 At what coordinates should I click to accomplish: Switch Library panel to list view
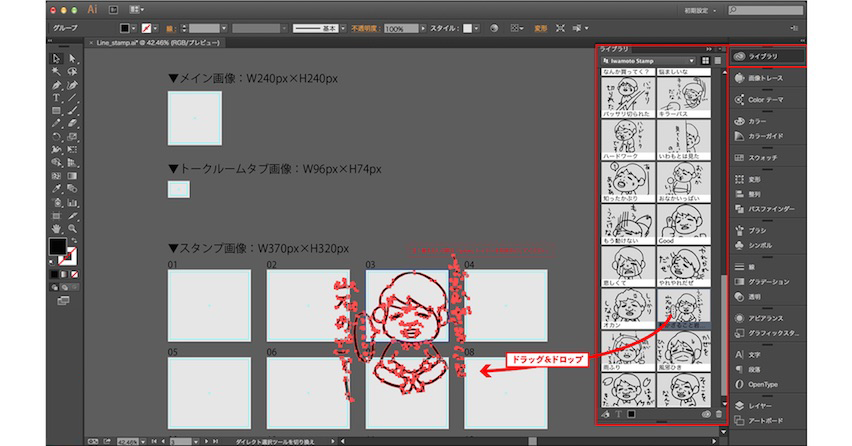[718, 61]
